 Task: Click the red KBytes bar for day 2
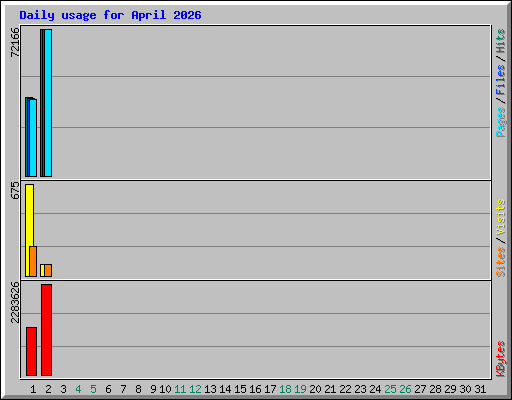point(46,330)
